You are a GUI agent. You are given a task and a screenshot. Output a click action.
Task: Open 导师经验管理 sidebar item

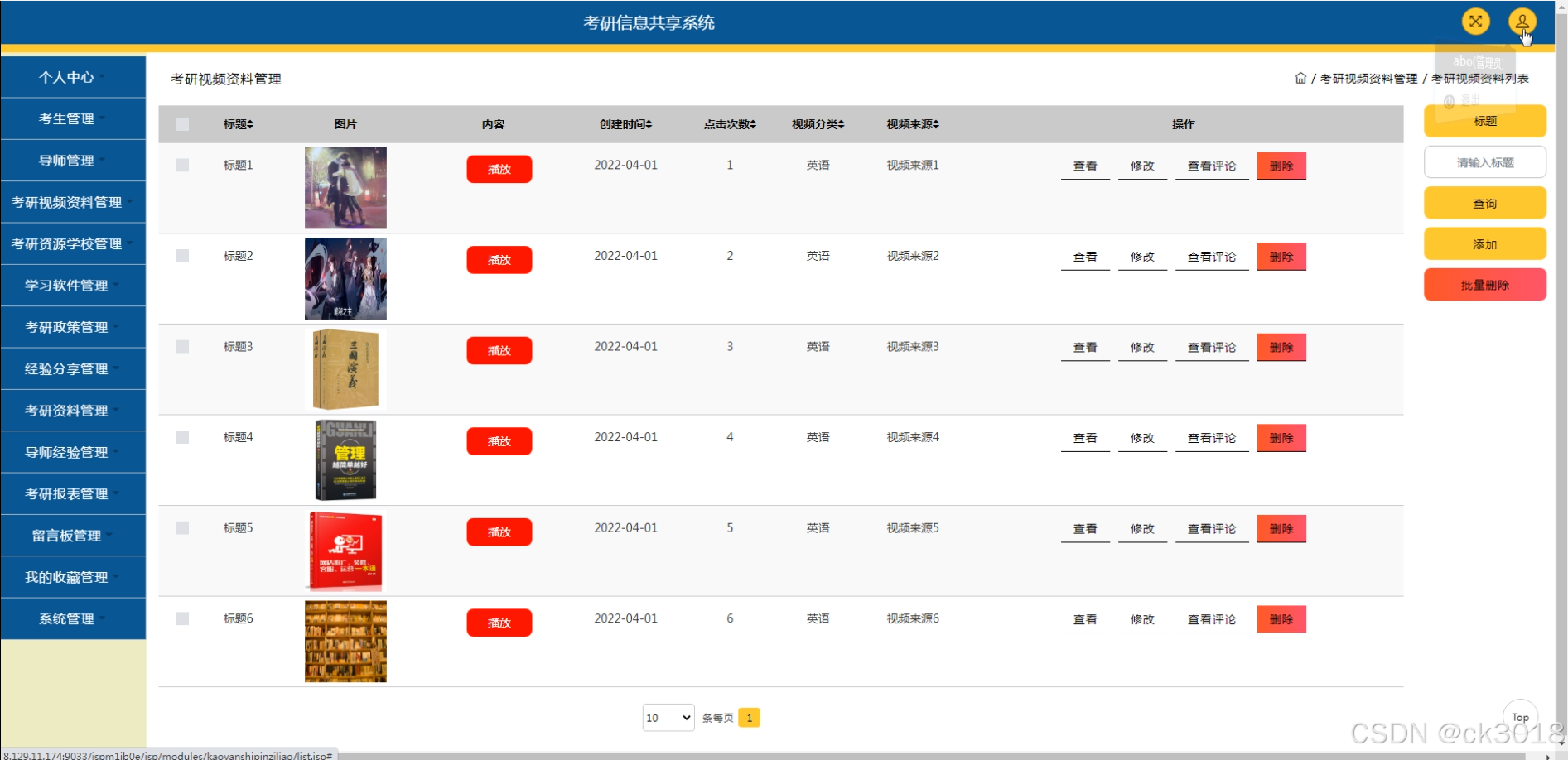click(x=73, y=452)
